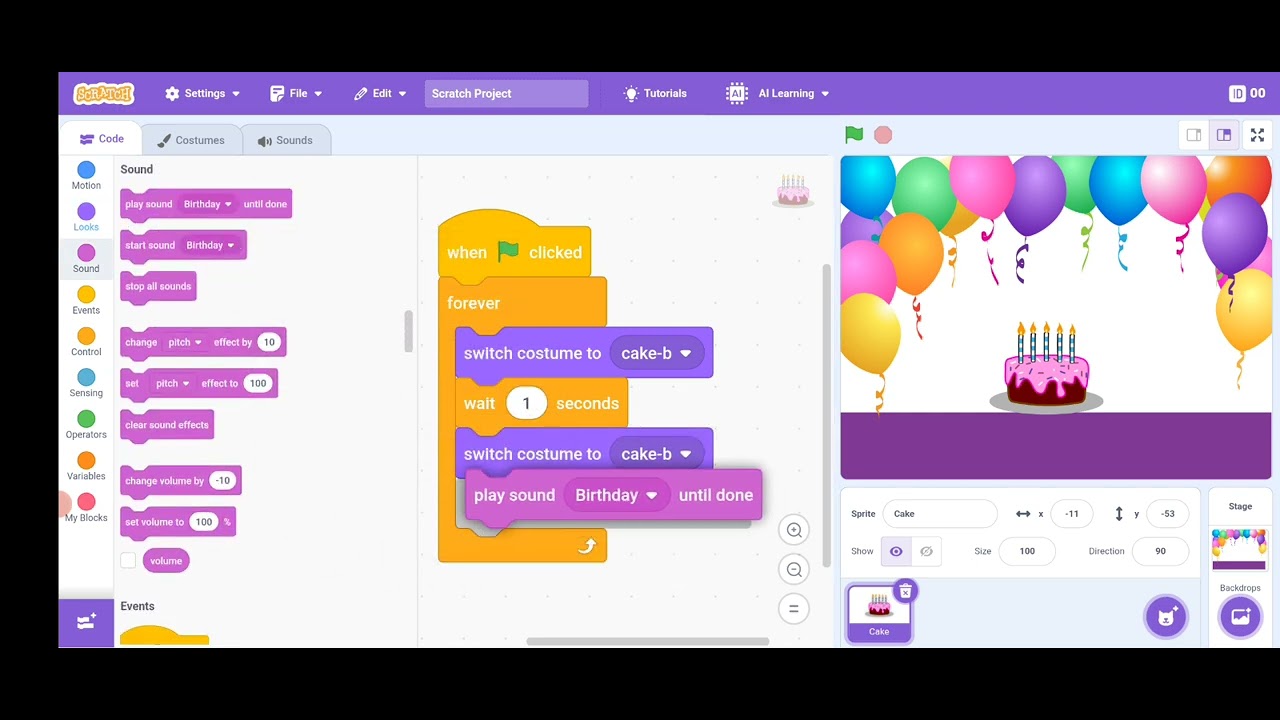The height and width of the screenshot is (720, 1280).
Task: Click the green flag to run
Action: point(854,134)
